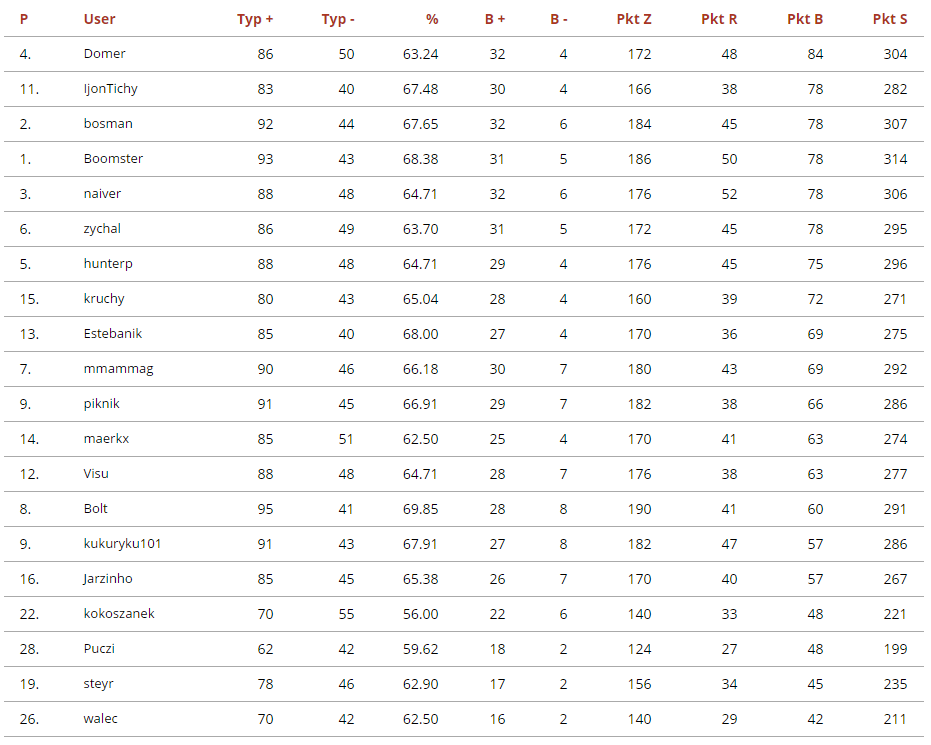
Task: Sort by 'B +' column header
Action: click(x=494, y=19)
